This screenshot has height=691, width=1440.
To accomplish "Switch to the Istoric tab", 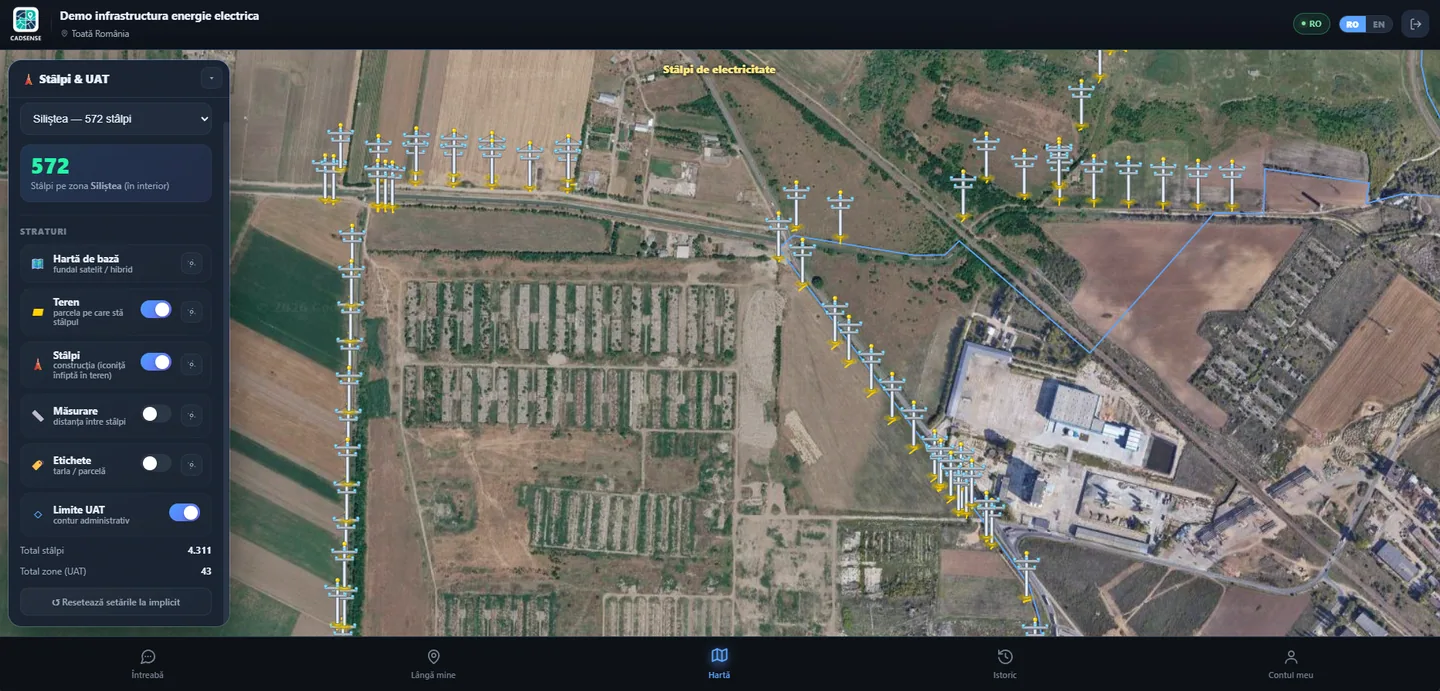I will click(1005, 664).
